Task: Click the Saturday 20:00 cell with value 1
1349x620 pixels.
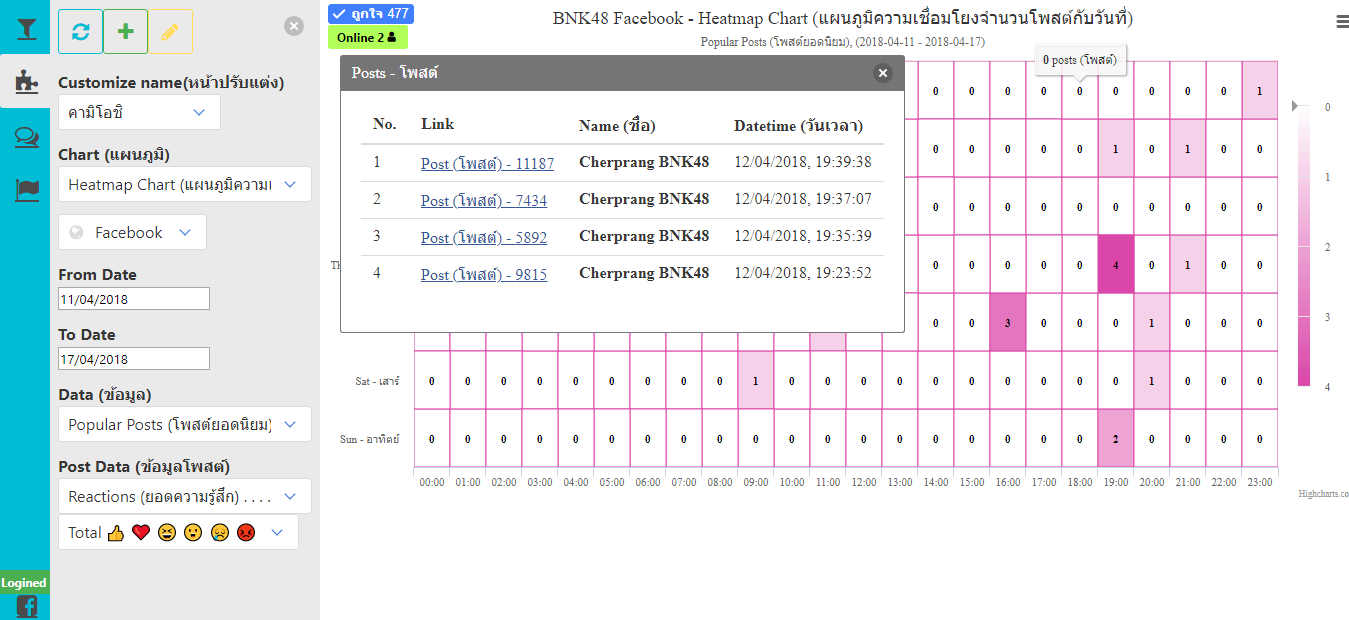Action: (1151, 381)
